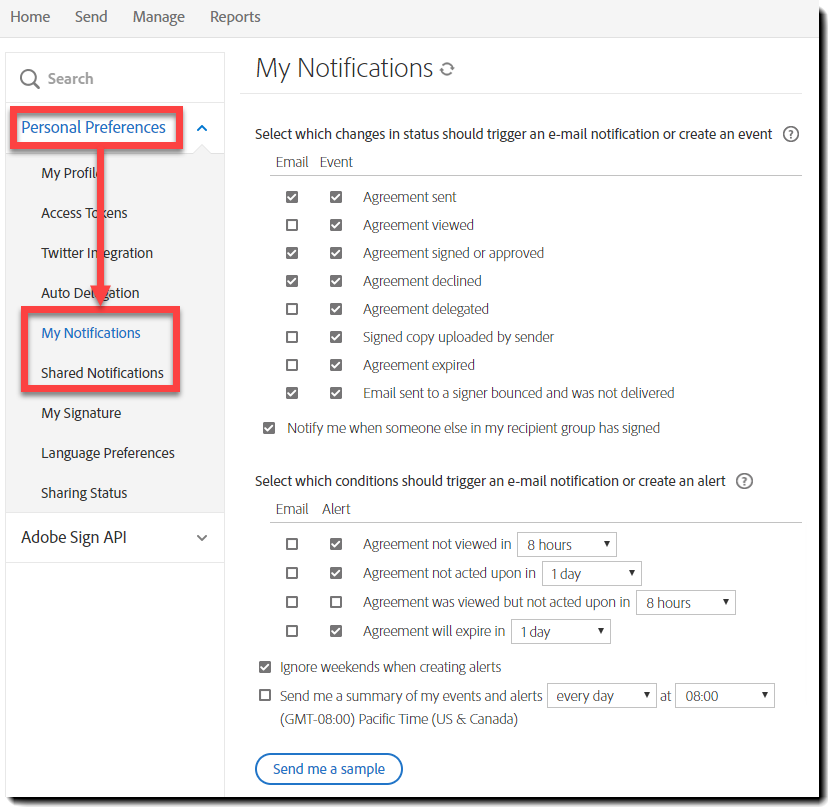Toggle notify when recipient group member signs
828x807 pixels.
tap(268, 427)
